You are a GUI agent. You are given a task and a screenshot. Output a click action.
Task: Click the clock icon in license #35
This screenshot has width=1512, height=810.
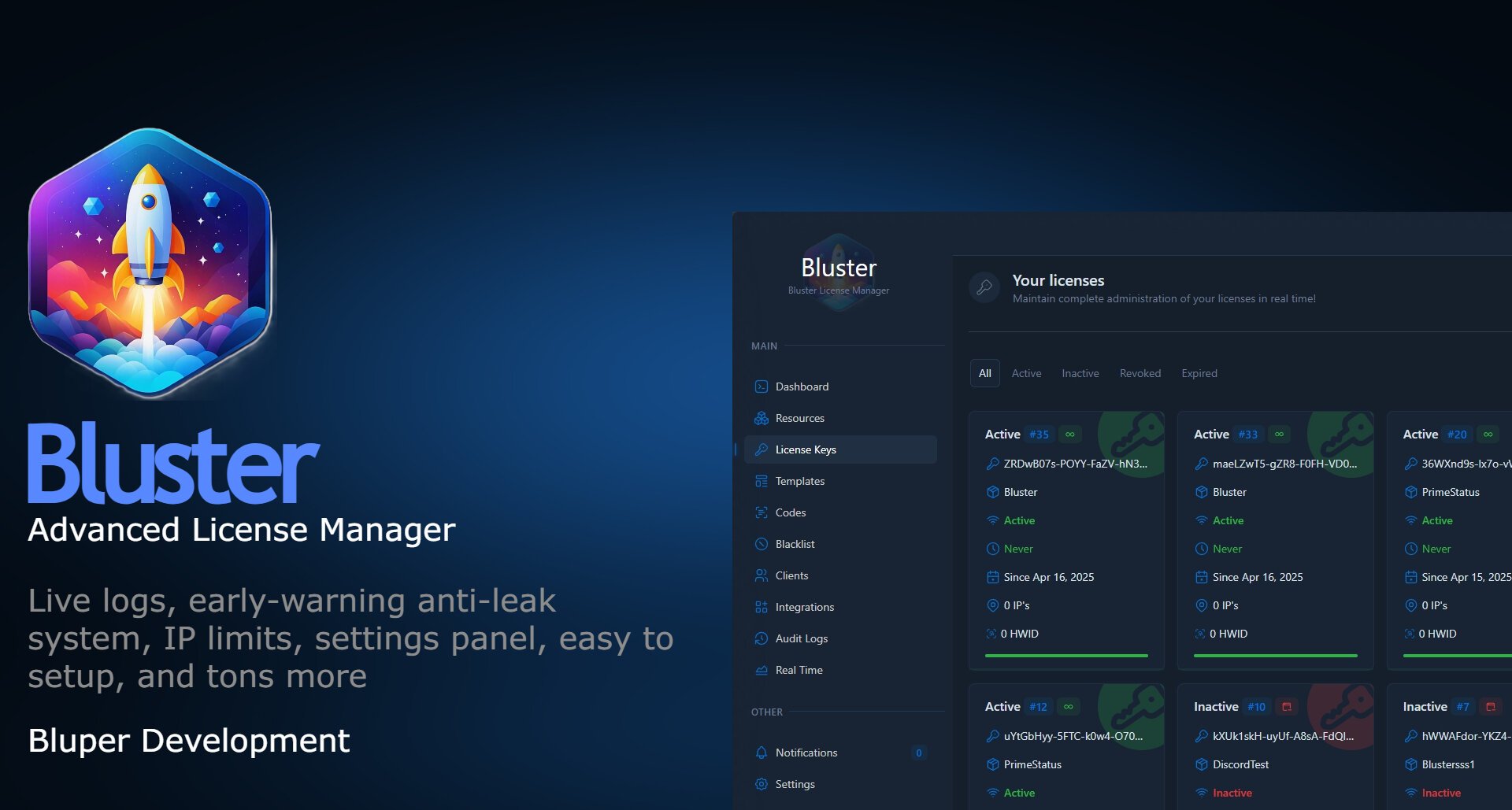[x=992, y=549]
